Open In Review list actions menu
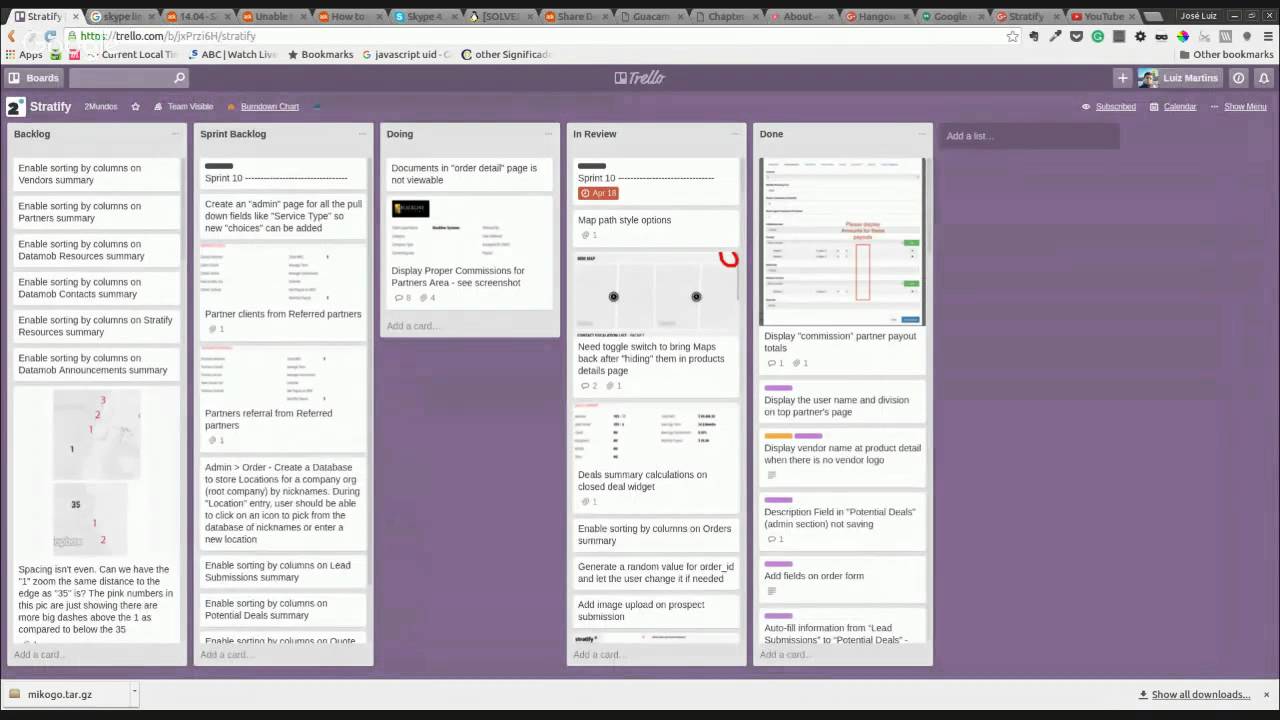 pyautogui.click(x=734, y=134)
